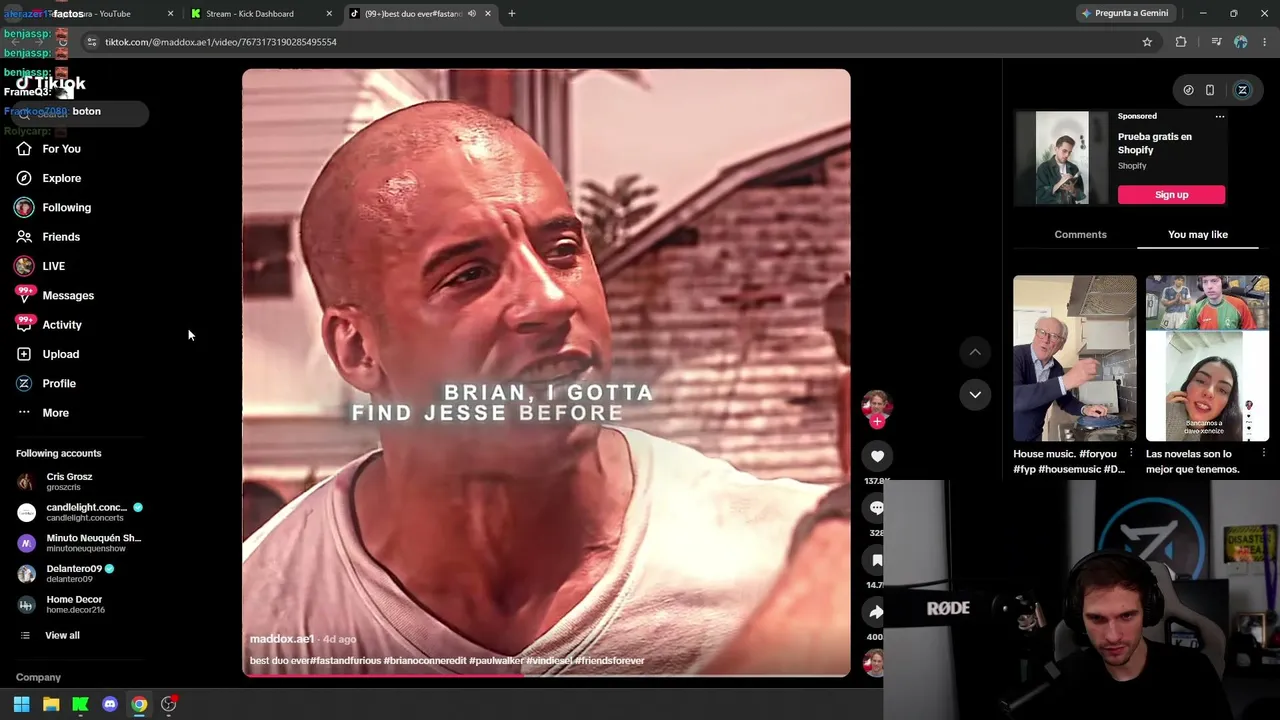Save video with the bookmark icon
Viewport: 1280px width, 720px height.
coord(877,560)
